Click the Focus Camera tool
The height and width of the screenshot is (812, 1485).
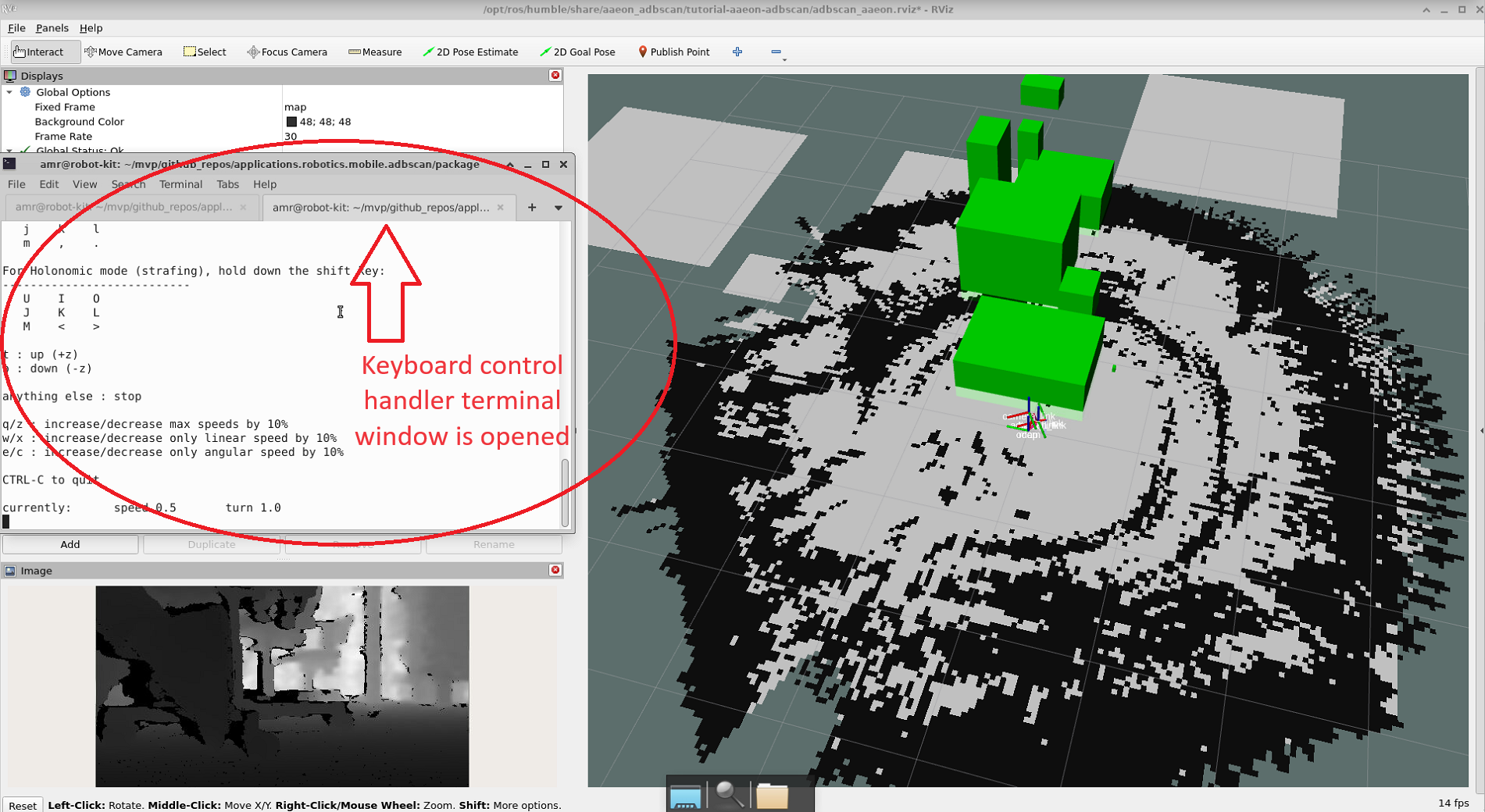click(x=287, y=52)
